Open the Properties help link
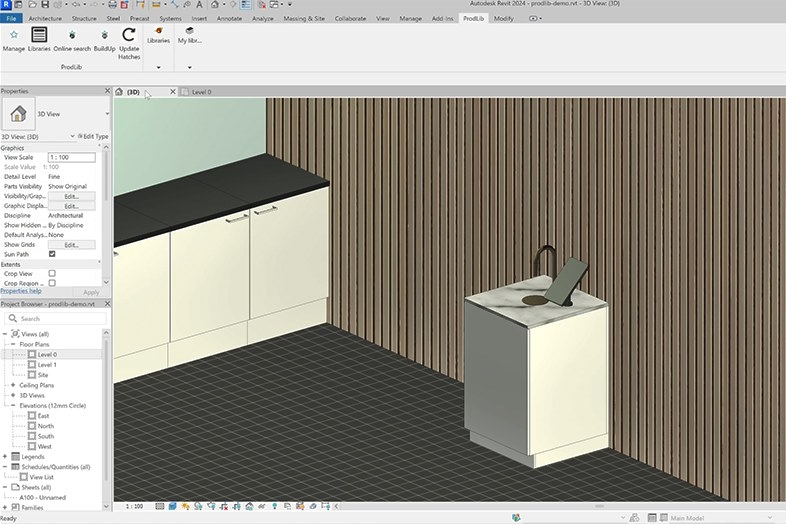Screen dimensions: 786x524 (21, 291)
